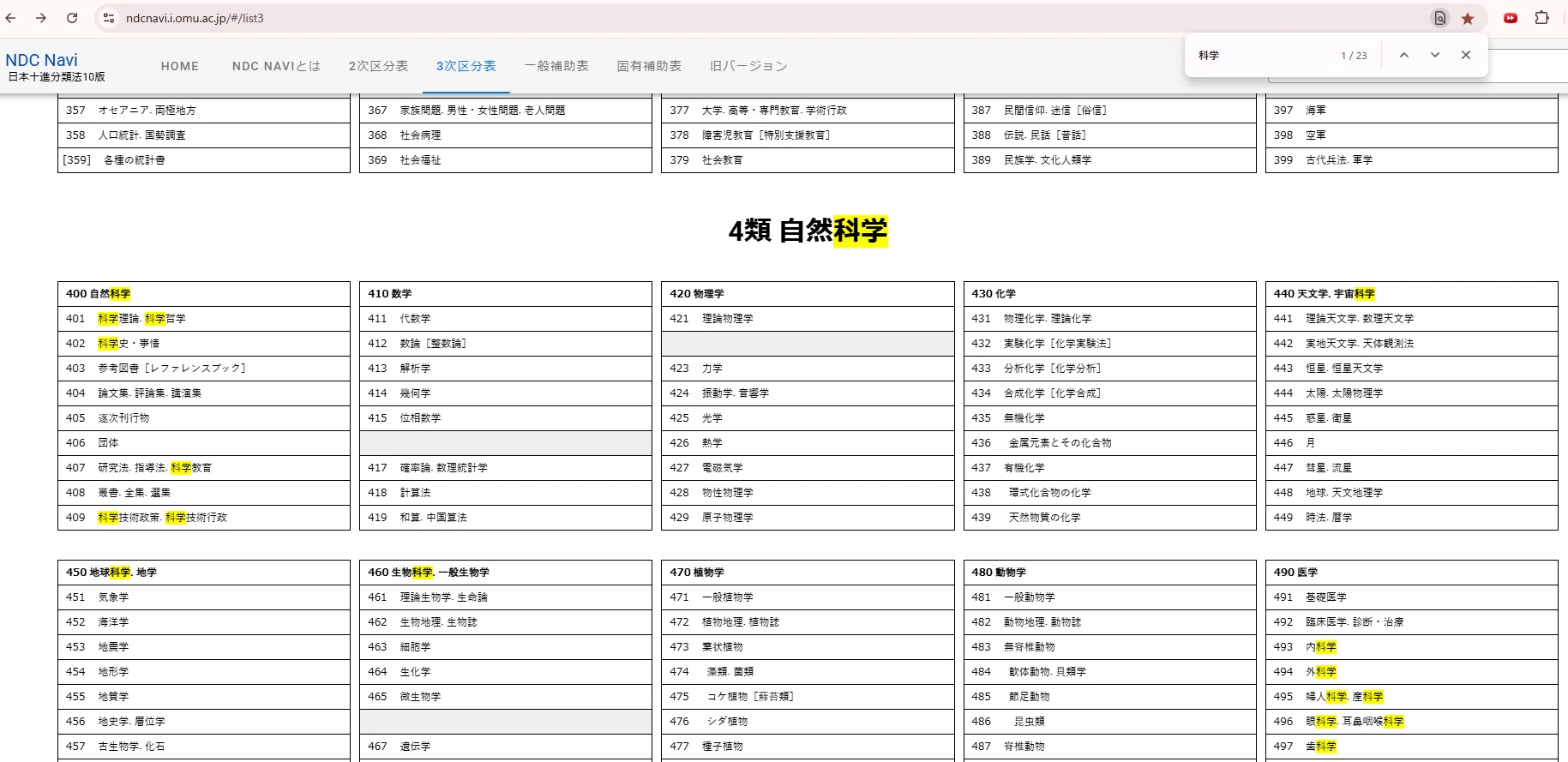Open the 420 物理学 header
The image size is (1568, 762).
click(x=808, y=293)
